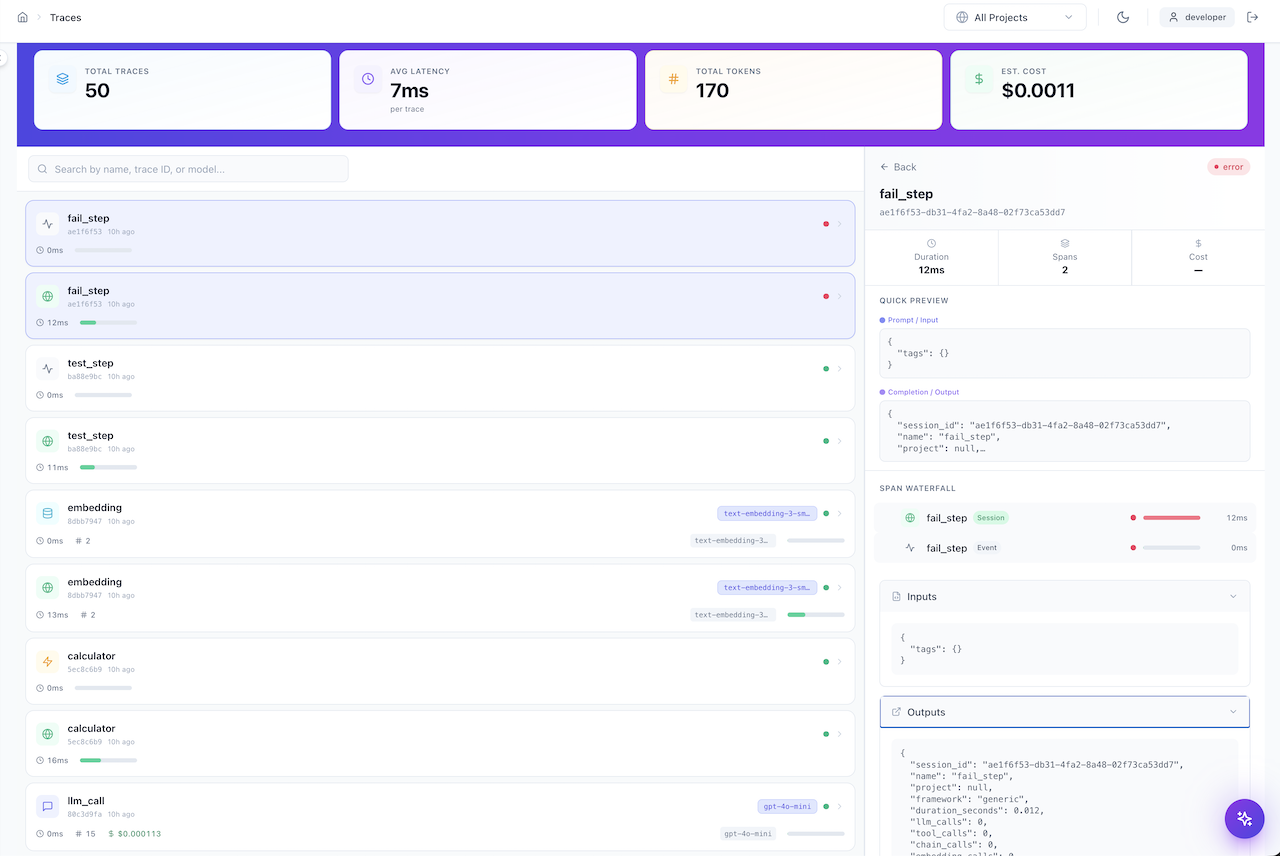
Task: Click the red fail_step Session duration bar
Action: (x=1171, y=518)
